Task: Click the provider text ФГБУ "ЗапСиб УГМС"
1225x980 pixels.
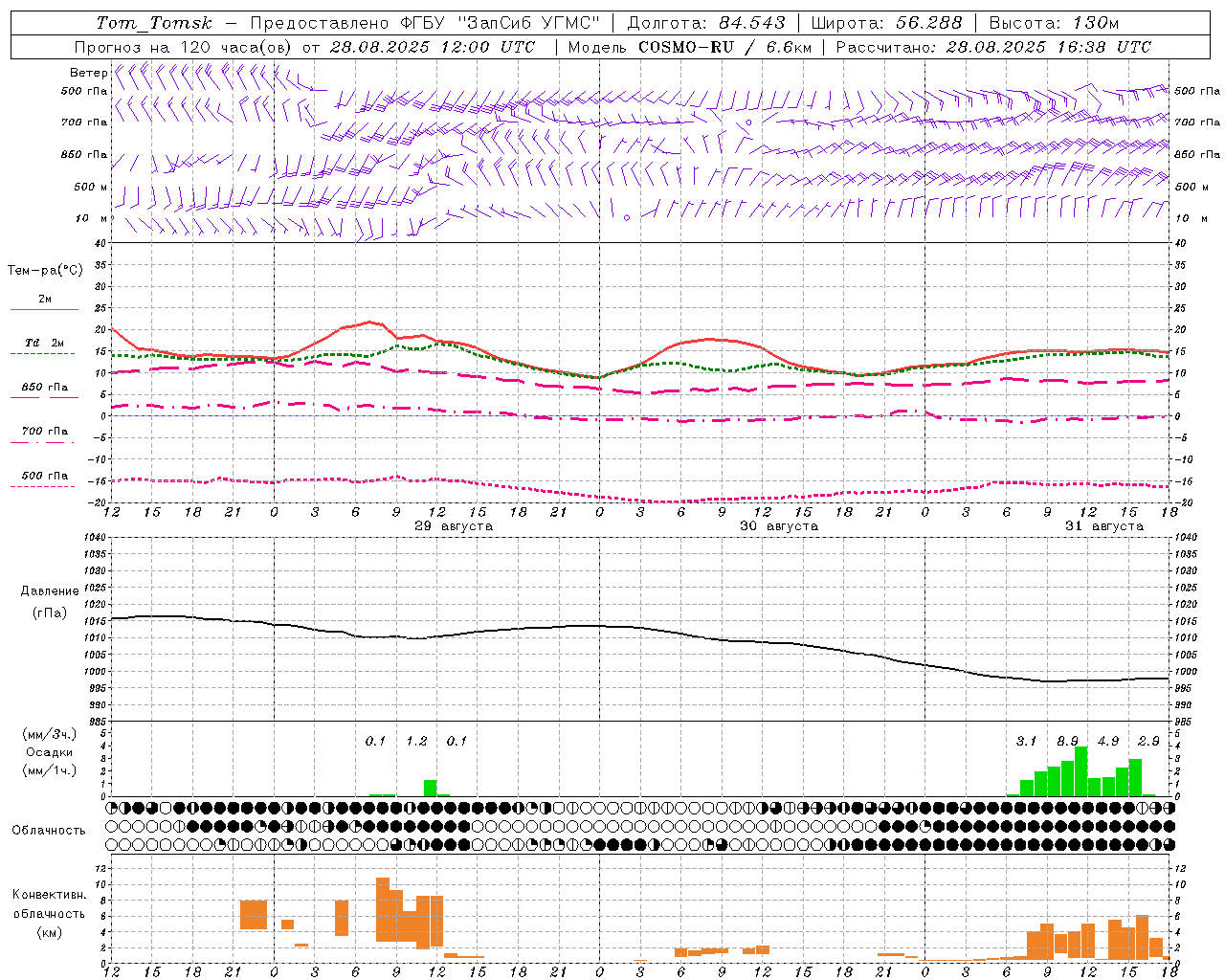Action: [502, 23]
